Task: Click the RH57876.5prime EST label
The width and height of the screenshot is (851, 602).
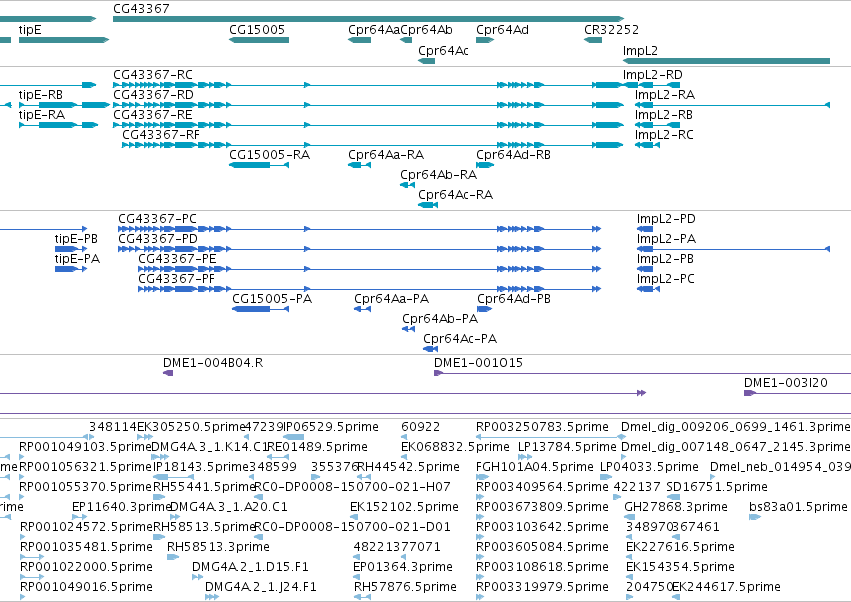Action: [405, 587]
